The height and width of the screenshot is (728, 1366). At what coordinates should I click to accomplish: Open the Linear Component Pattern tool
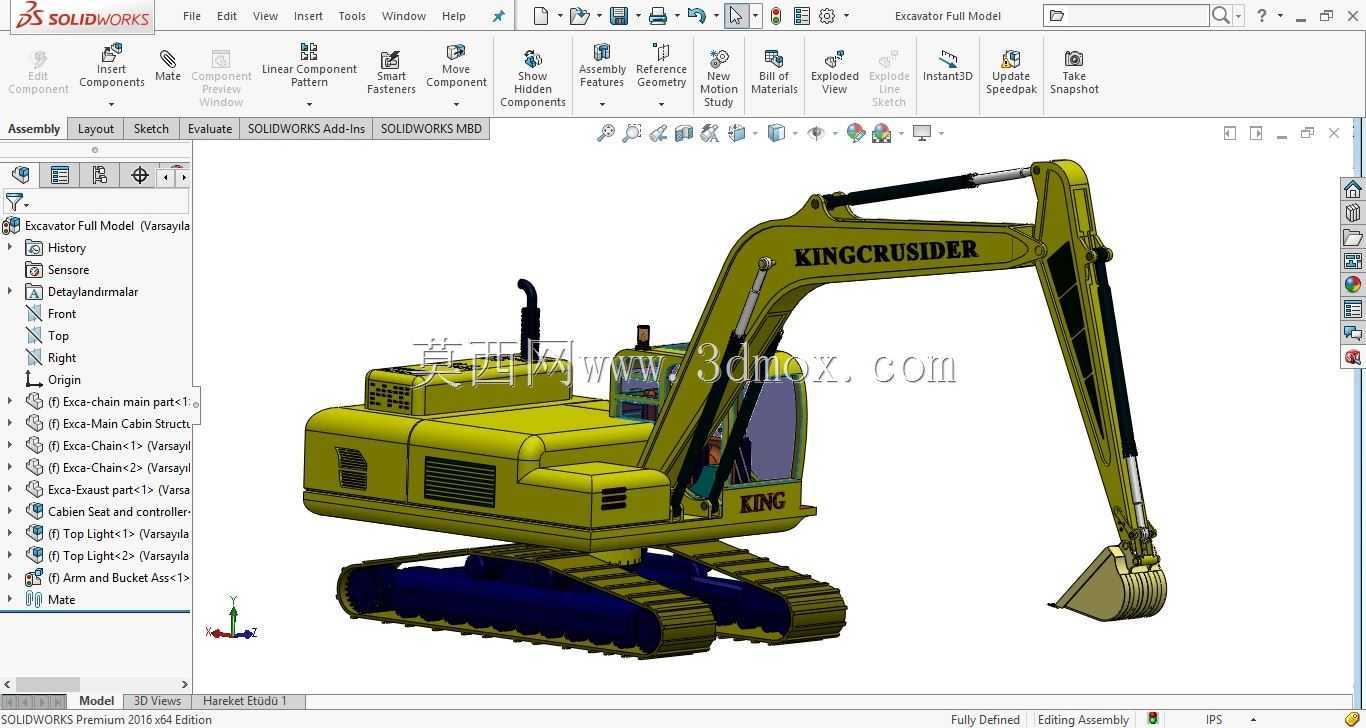[x=309, y=66]
